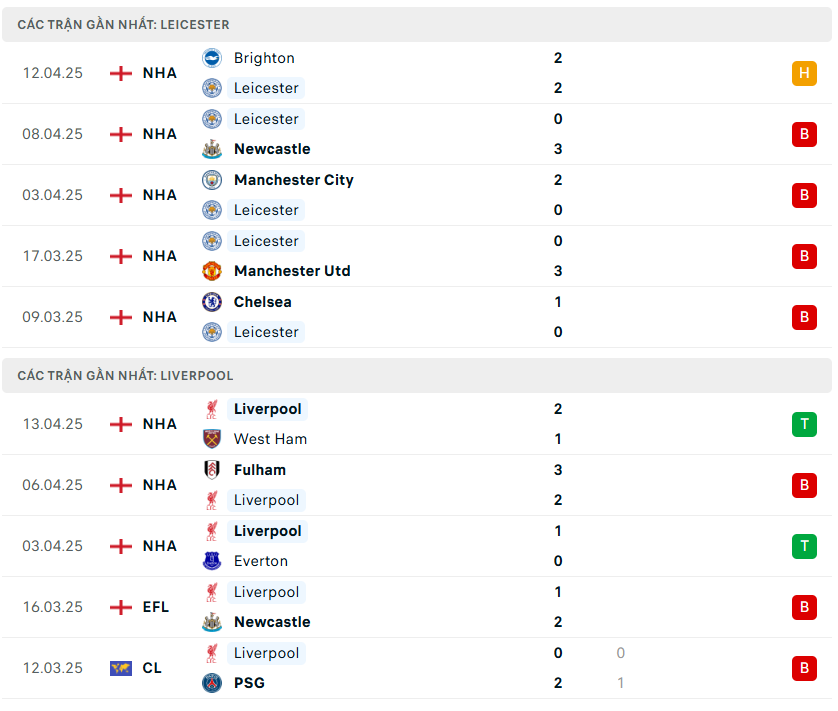Viewport: 838px width, 711px height.
Task: Open the Manchester City team link
Action: [293, 180]
